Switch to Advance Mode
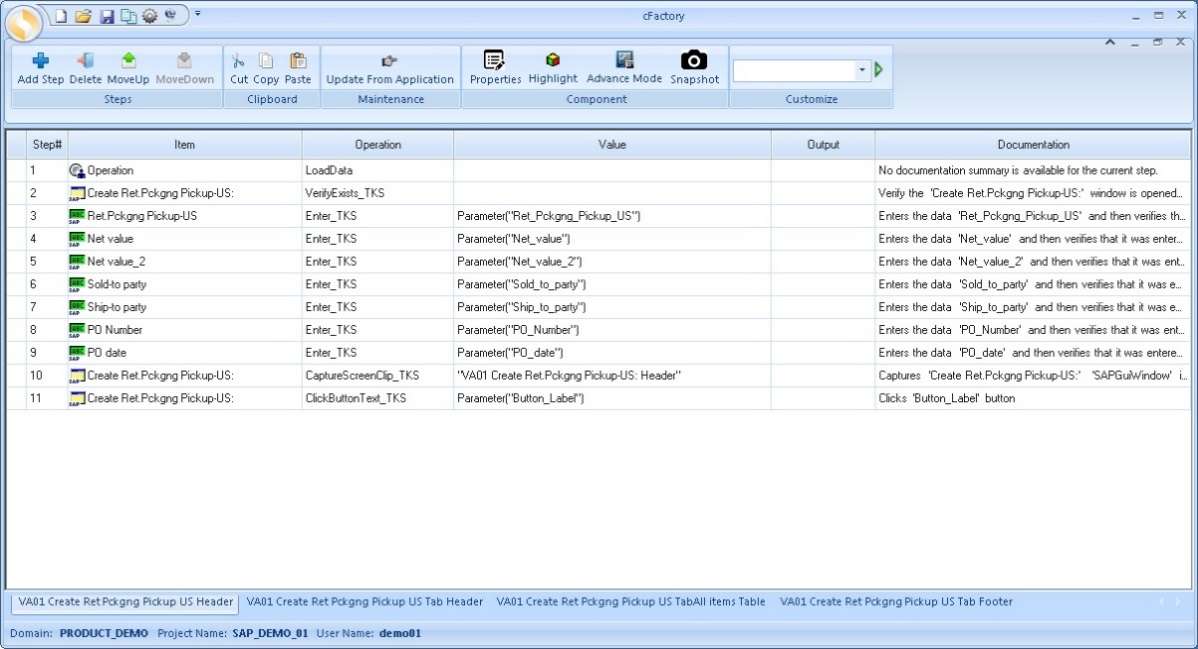The image size is (1198, 649). tap(624, 67)
